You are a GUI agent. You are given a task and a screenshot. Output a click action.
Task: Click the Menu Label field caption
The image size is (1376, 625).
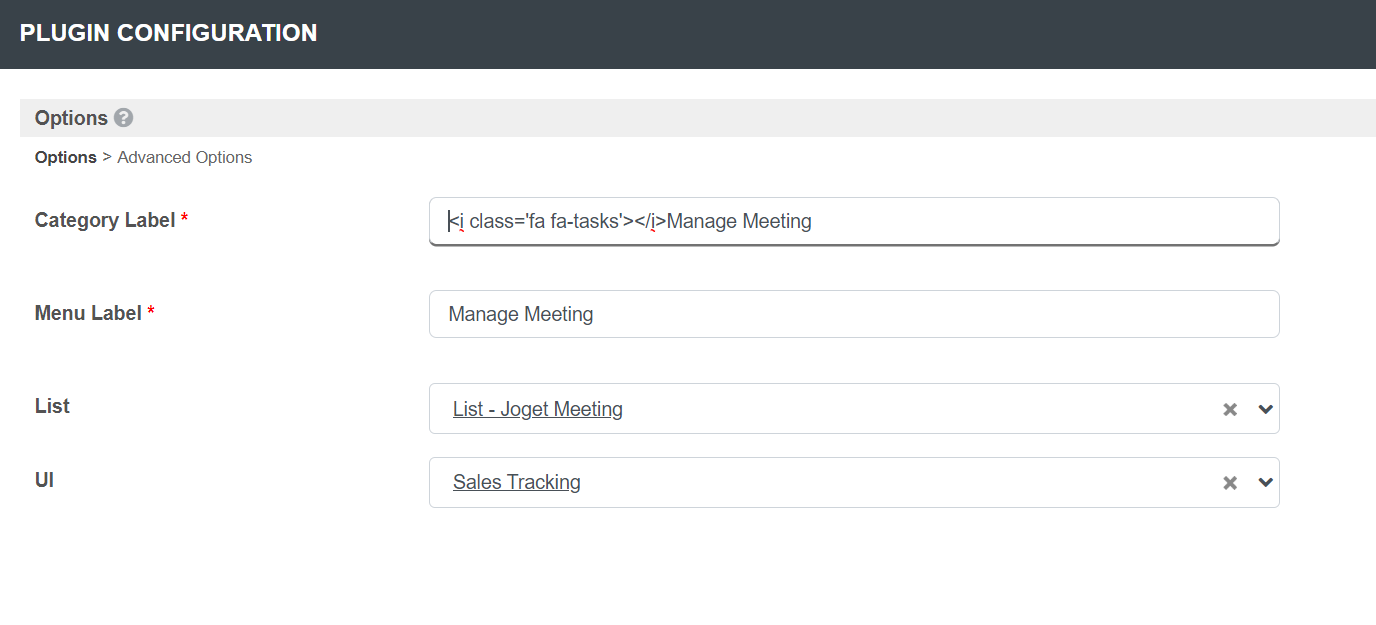[x=88, y=313]
